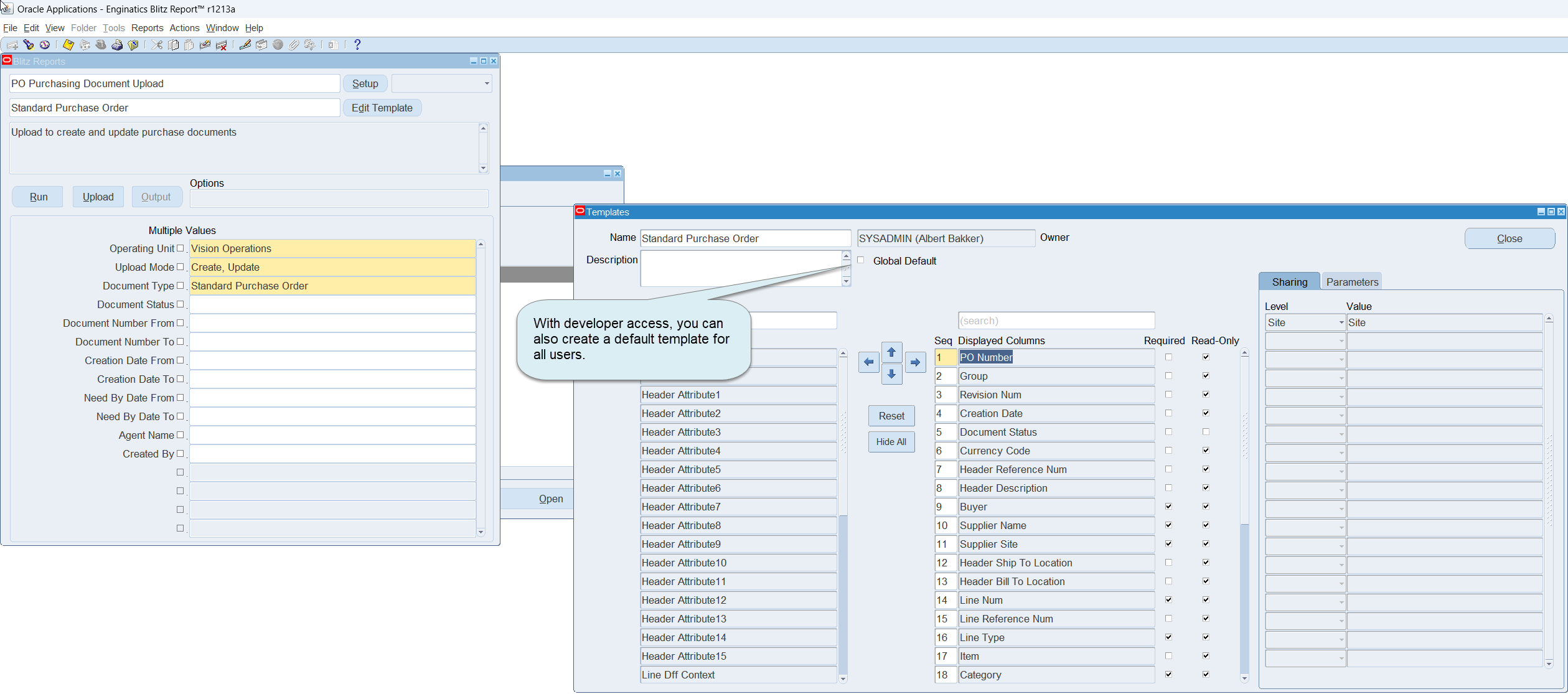Screen dimensions: 1568x694
Task: Click the Zoom toolbar icon
Action: pyautogui.click(x=261, y=45)
